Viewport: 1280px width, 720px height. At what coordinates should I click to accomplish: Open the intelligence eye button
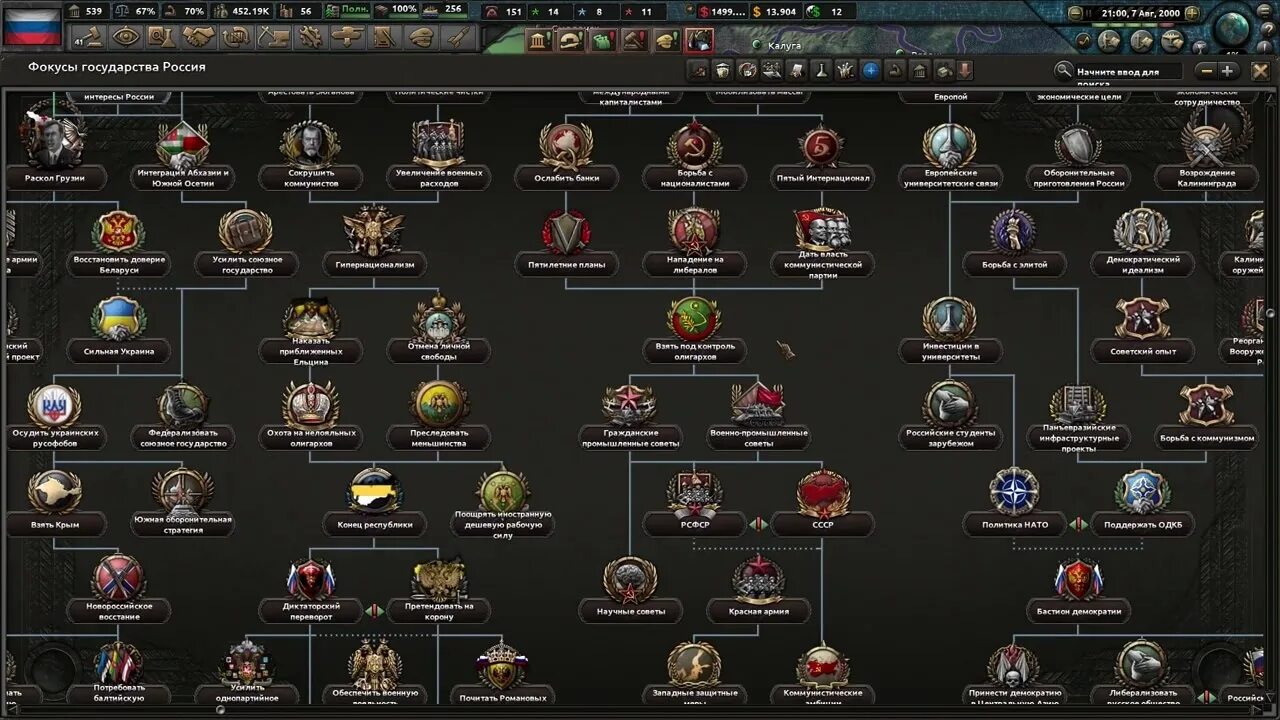pyautogui.click(x=126, y=37)
